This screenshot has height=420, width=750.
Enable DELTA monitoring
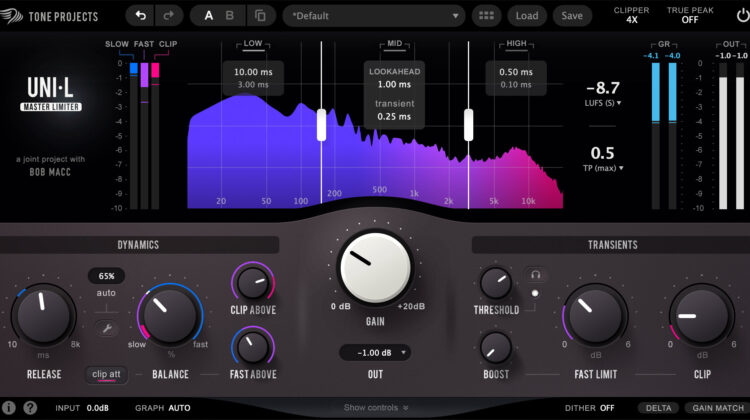(x=658, y=408)
